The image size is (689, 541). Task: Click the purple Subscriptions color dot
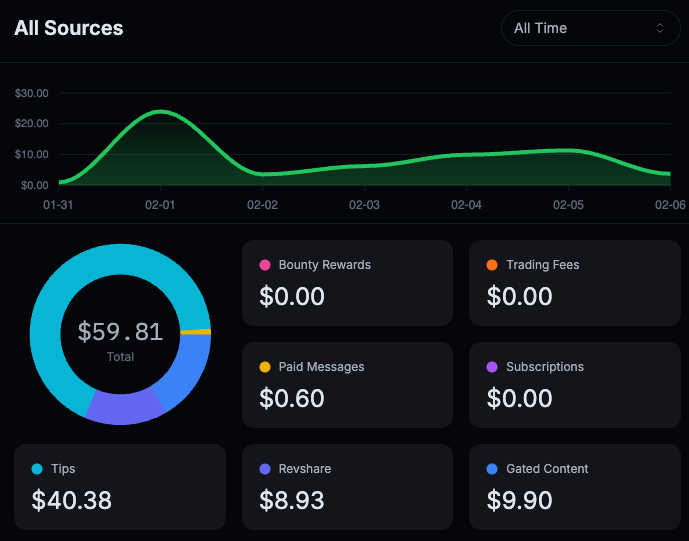click(x=492, y=367)
